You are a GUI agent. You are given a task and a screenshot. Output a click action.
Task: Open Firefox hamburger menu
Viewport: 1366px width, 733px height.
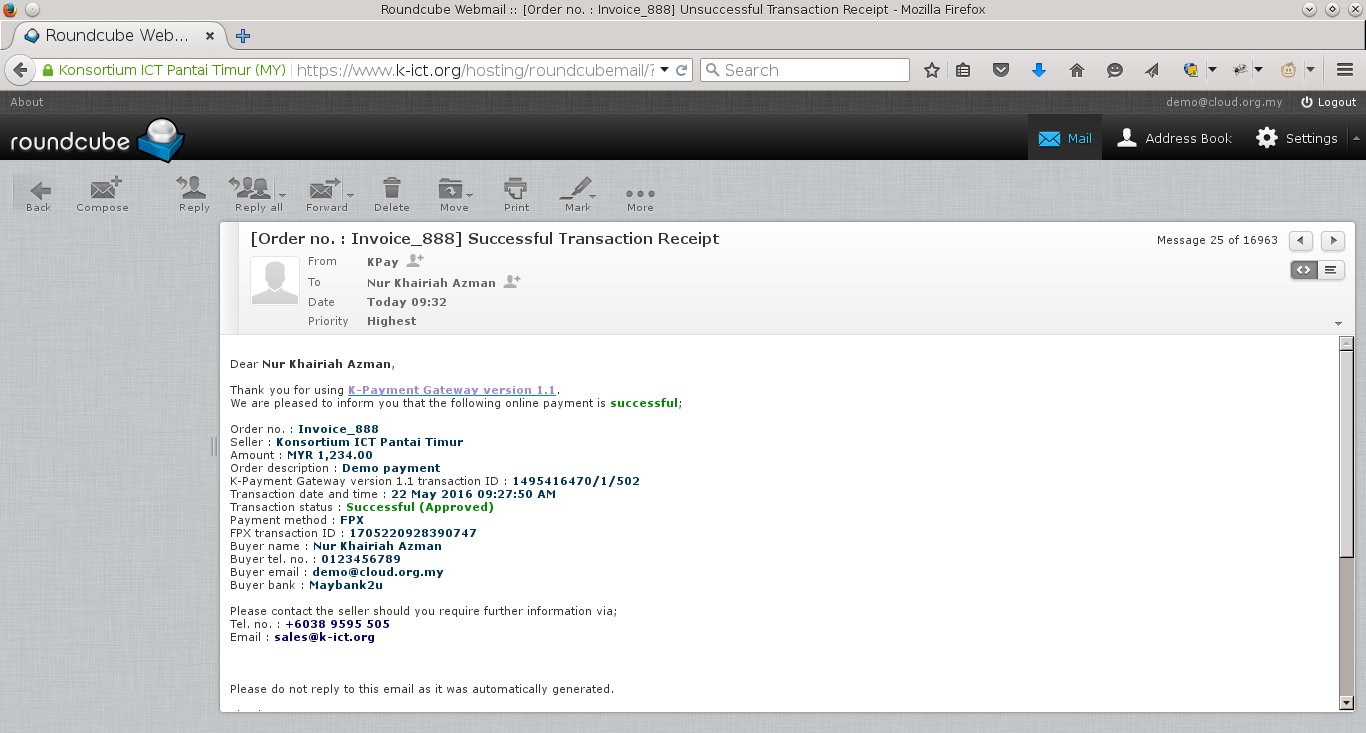coord(1344,70)
